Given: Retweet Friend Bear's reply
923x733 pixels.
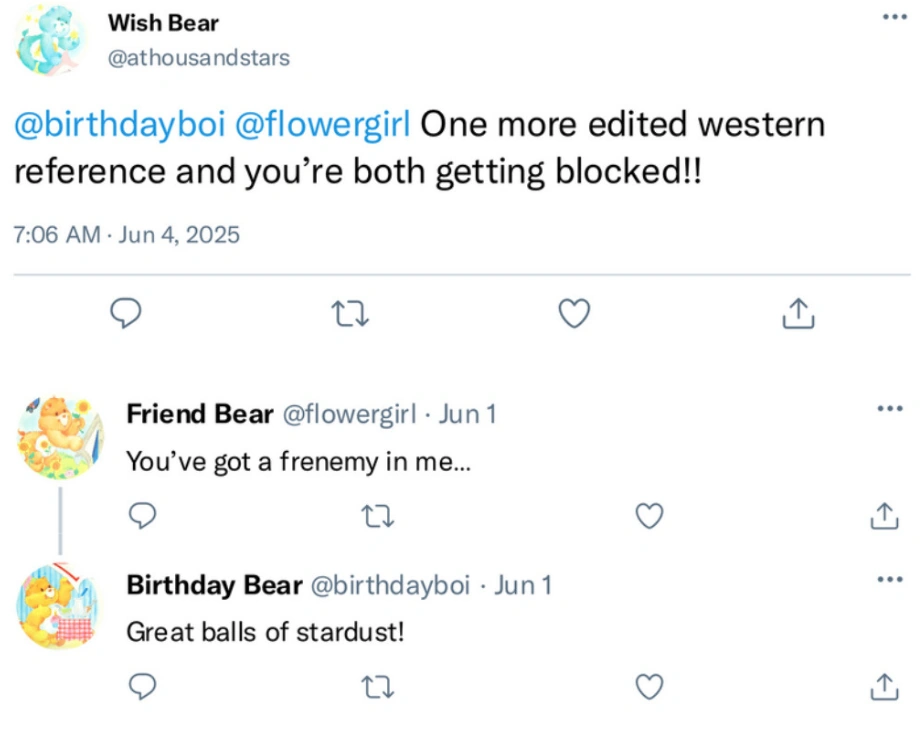Looking at the screenshot, I should (378, 516).
